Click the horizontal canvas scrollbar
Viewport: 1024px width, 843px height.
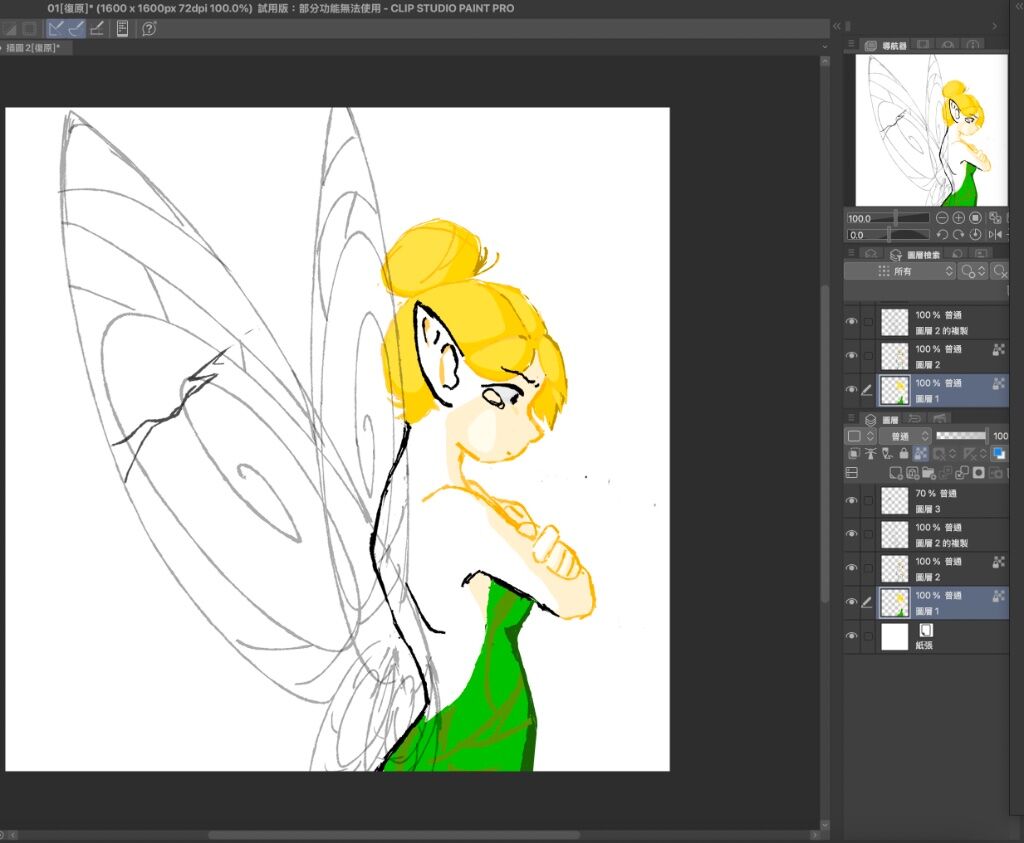[x=394, y=835]
